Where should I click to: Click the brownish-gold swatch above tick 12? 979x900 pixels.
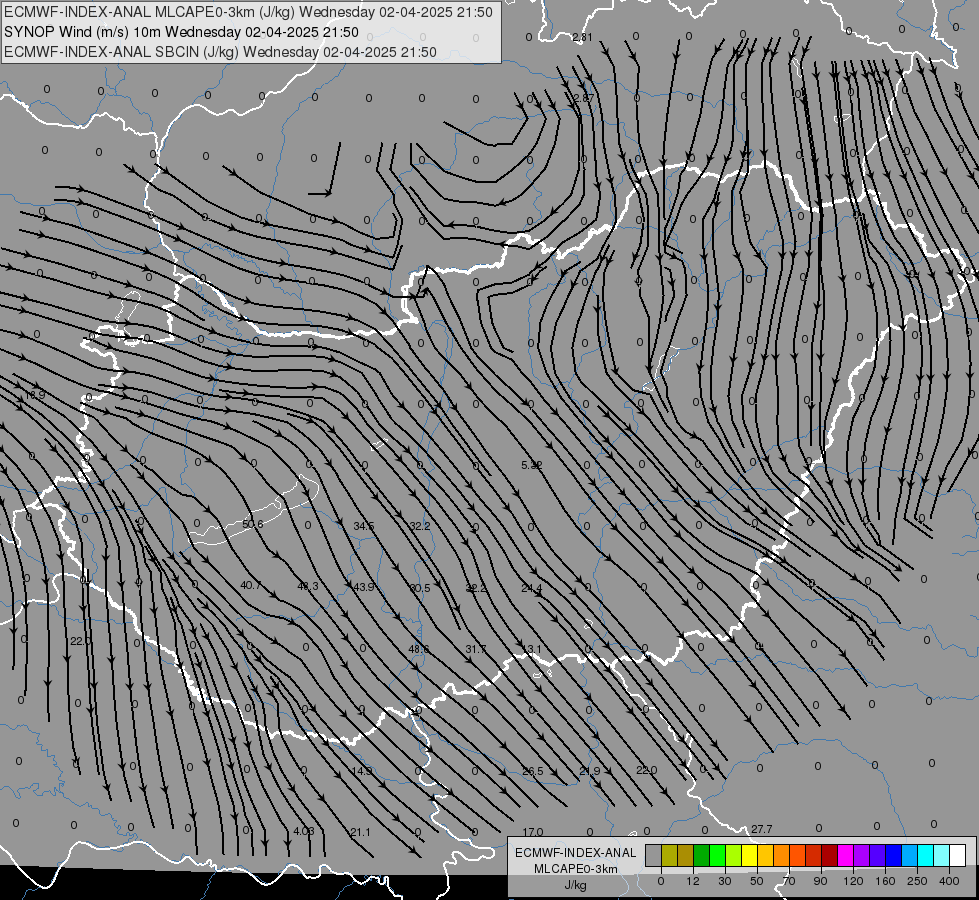pos(686,856)
